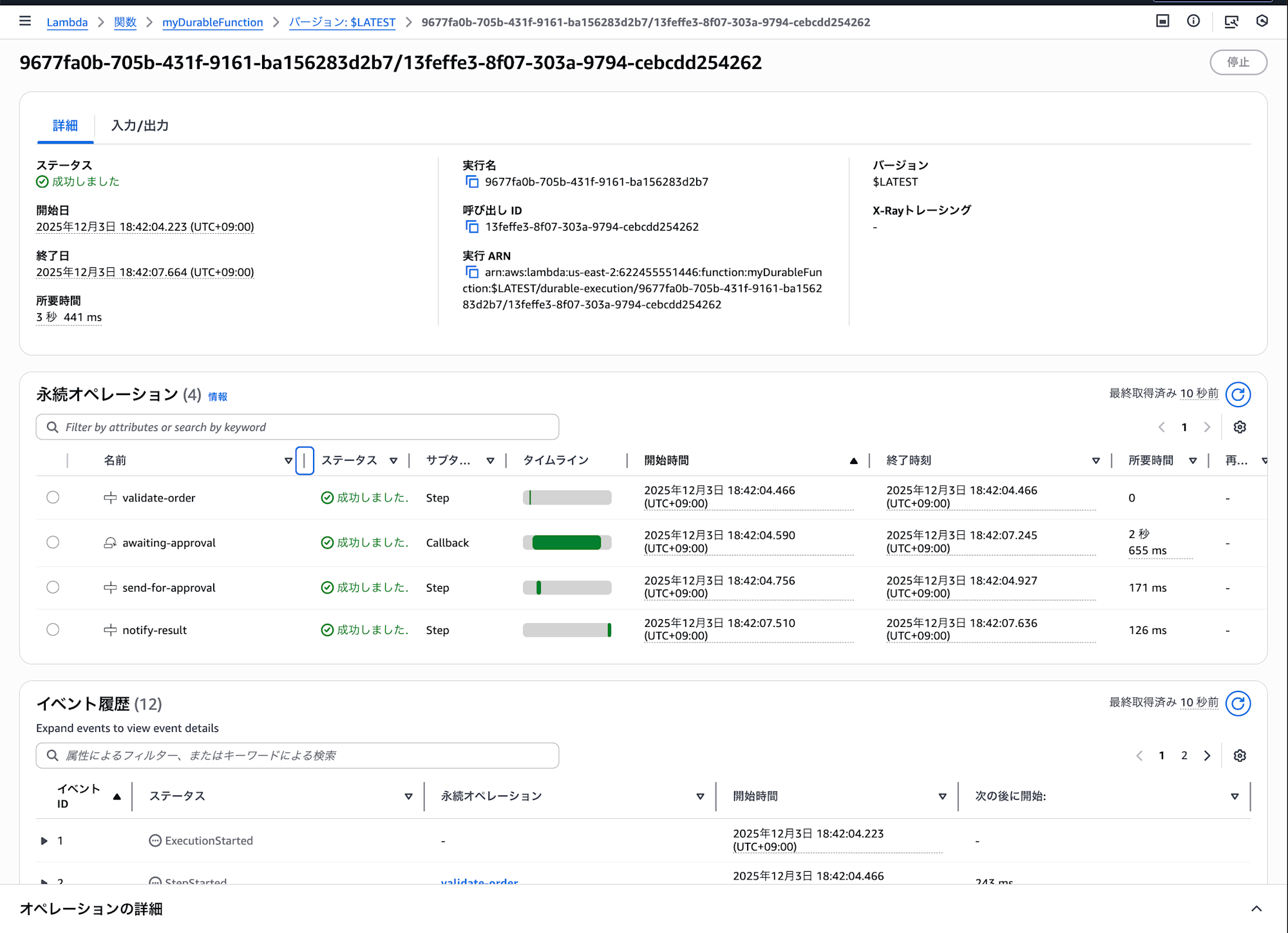Copy the execution ARN with copy icon

coord(472,272)
